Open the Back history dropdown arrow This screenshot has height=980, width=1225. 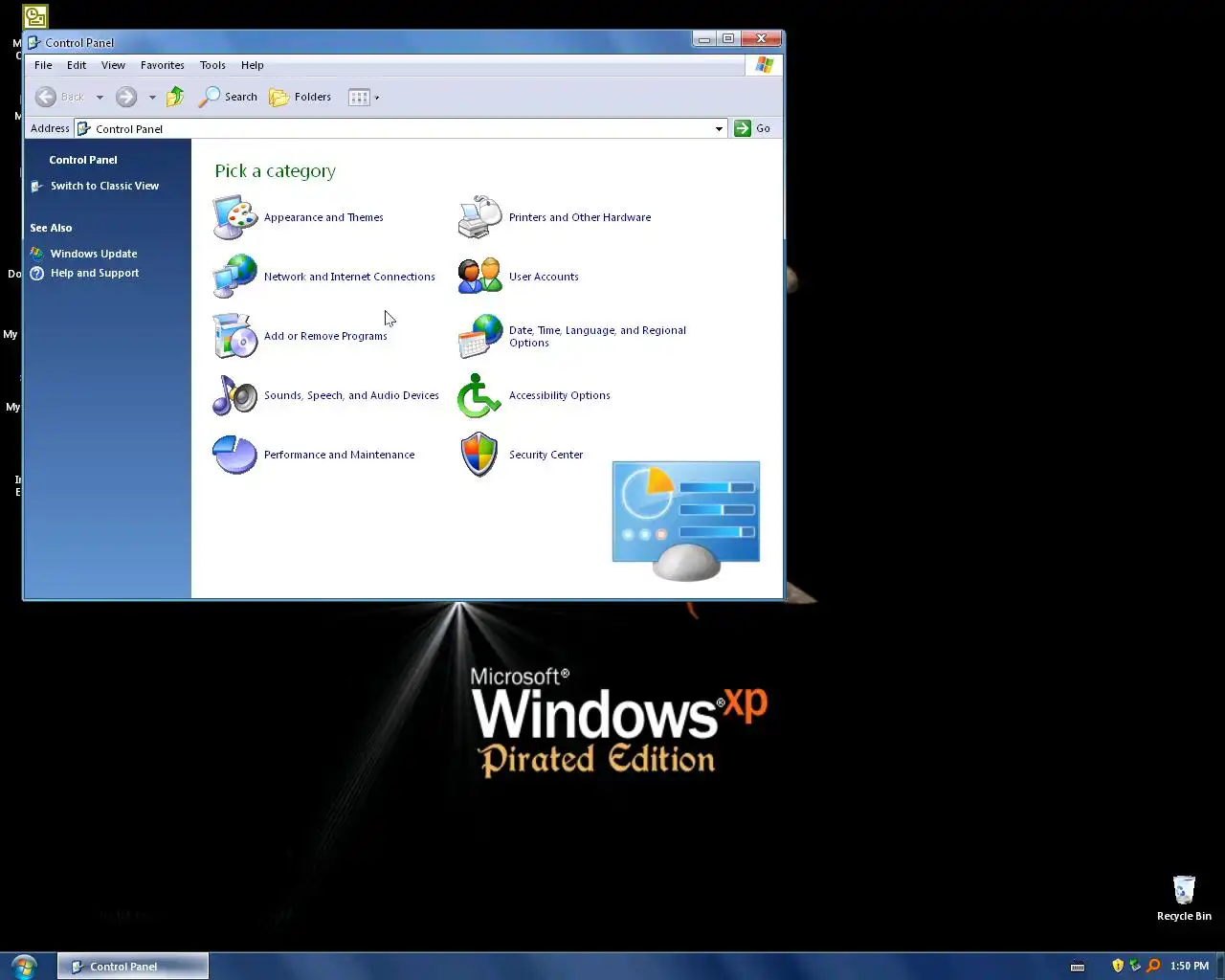click(100, 98)
